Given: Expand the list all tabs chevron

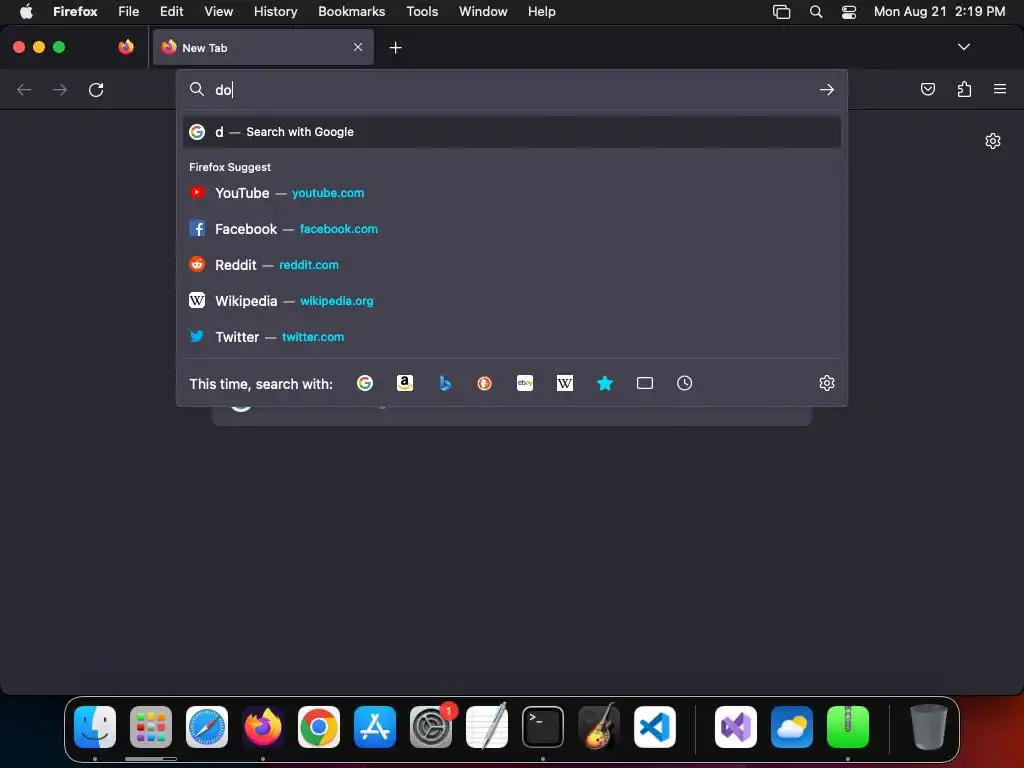Looking at the screenshot, I should pyautogui.click(x=963, y=47).
